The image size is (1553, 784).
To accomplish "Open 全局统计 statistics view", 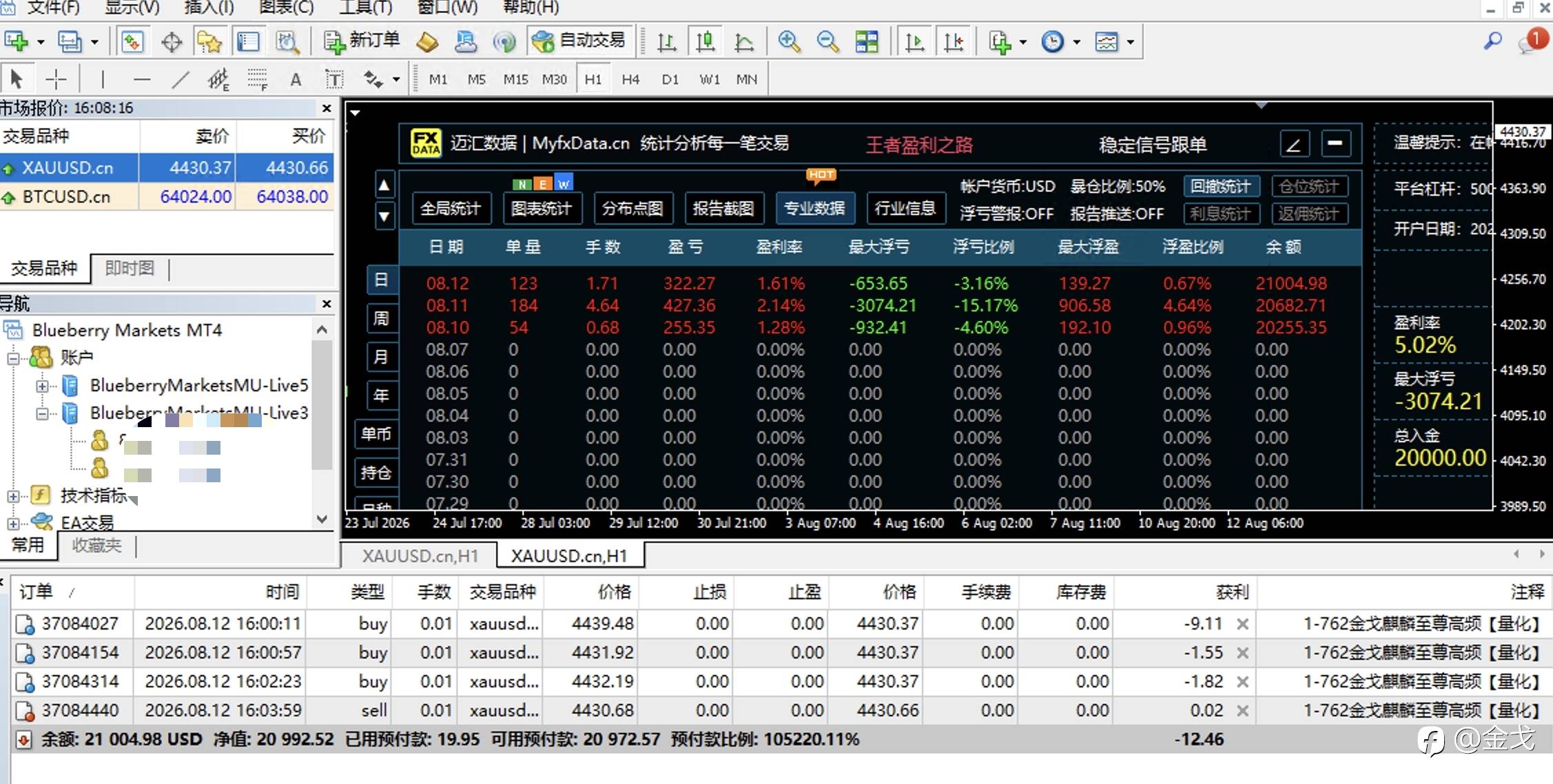I will [451, 208].
